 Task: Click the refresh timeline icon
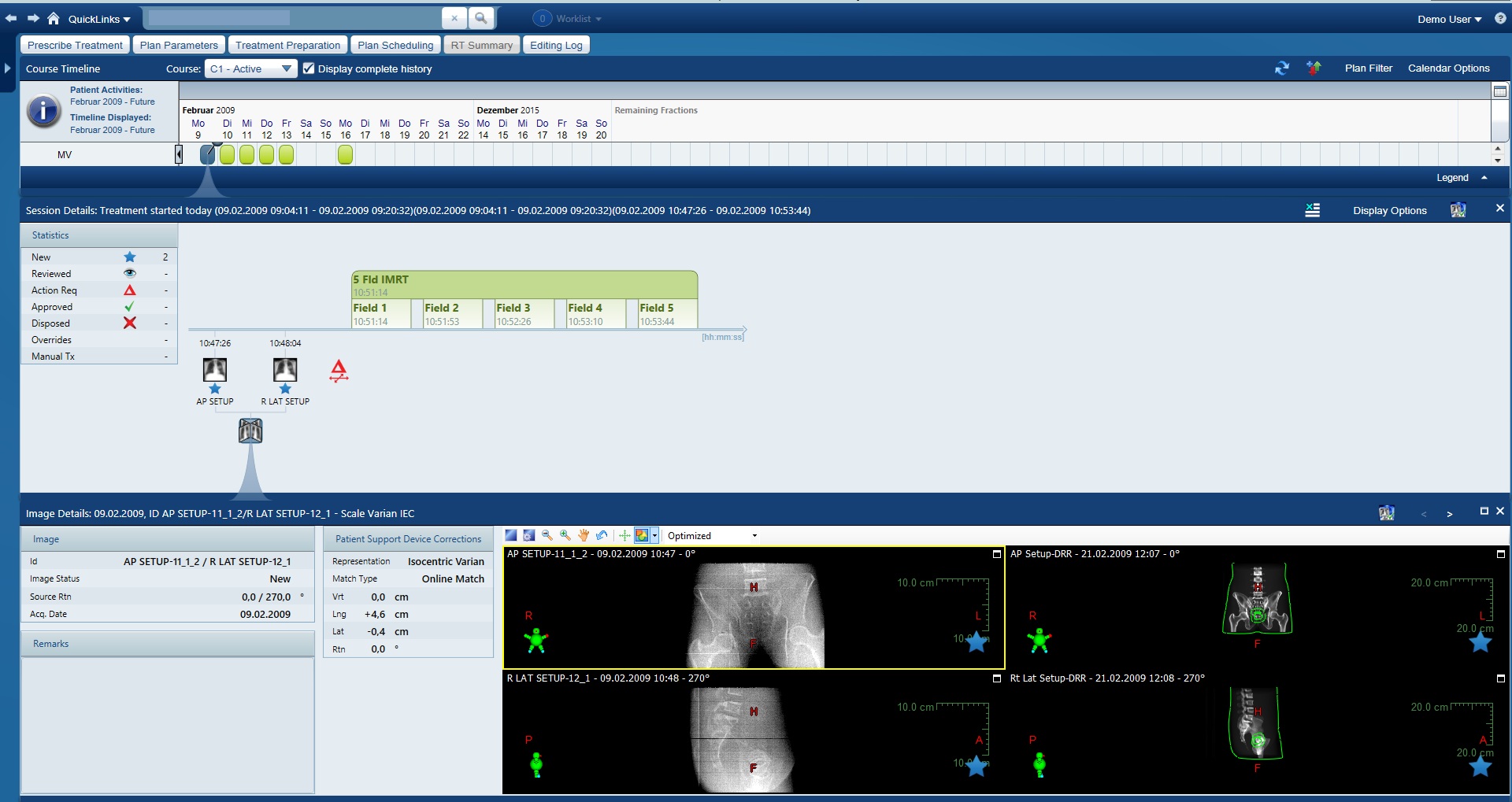pos(1282,68)
